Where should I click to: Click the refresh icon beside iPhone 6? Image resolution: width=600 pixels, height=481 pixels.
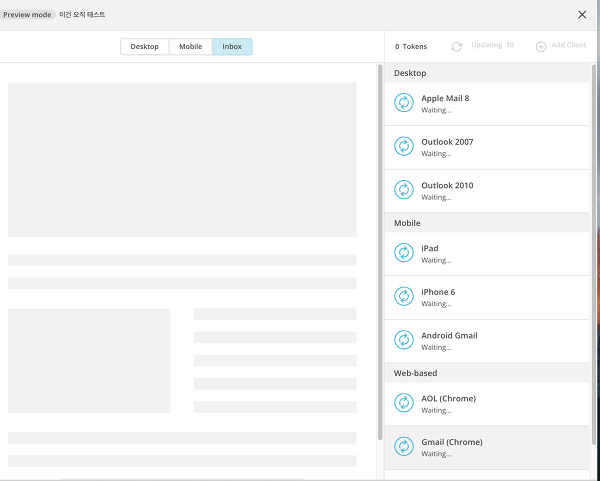[404, 296]
